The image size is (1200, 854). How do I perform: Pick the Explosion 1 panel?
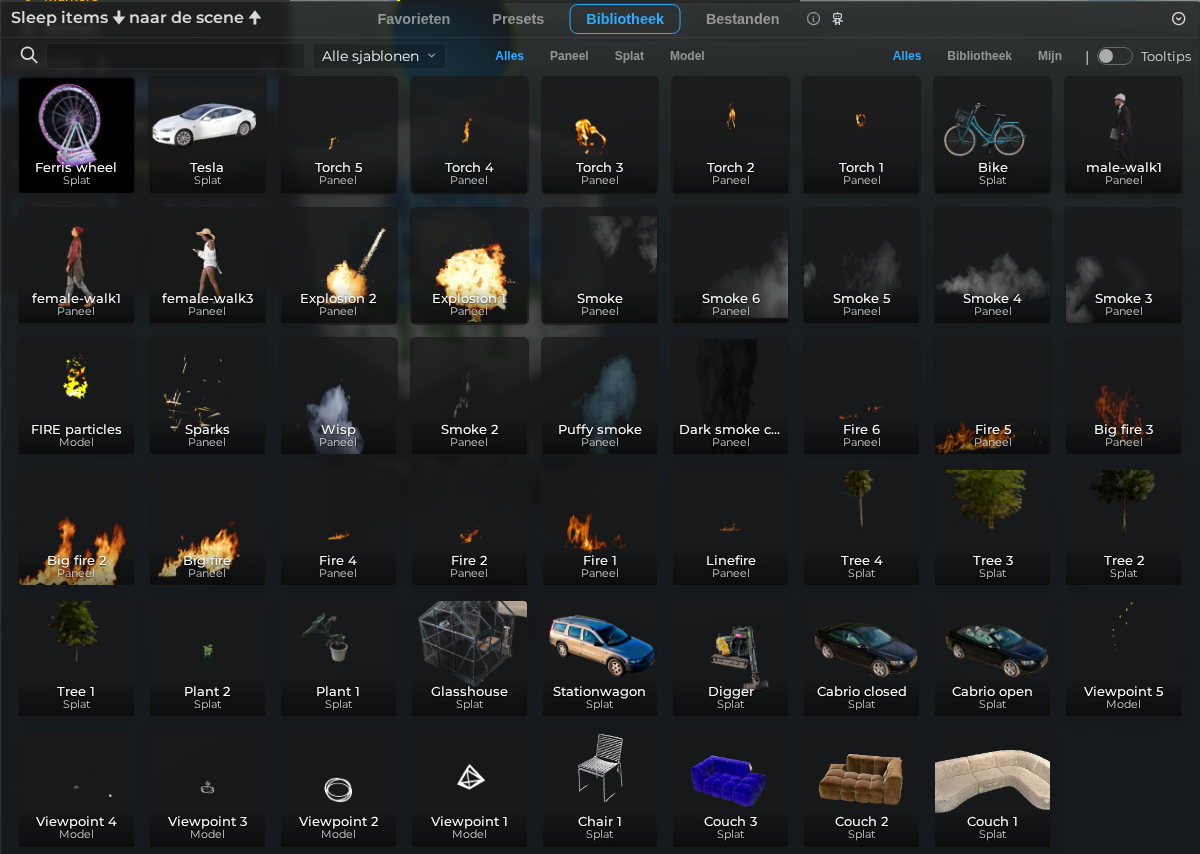click(x=469, y=266)
